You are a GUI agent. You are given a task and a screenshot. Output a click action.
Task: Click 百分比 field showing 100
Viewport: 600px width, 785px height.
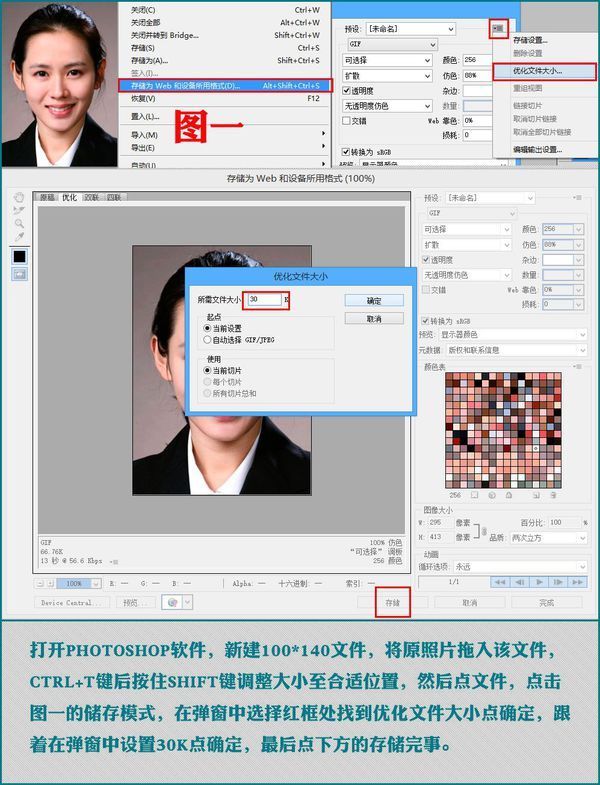point(563,522)
